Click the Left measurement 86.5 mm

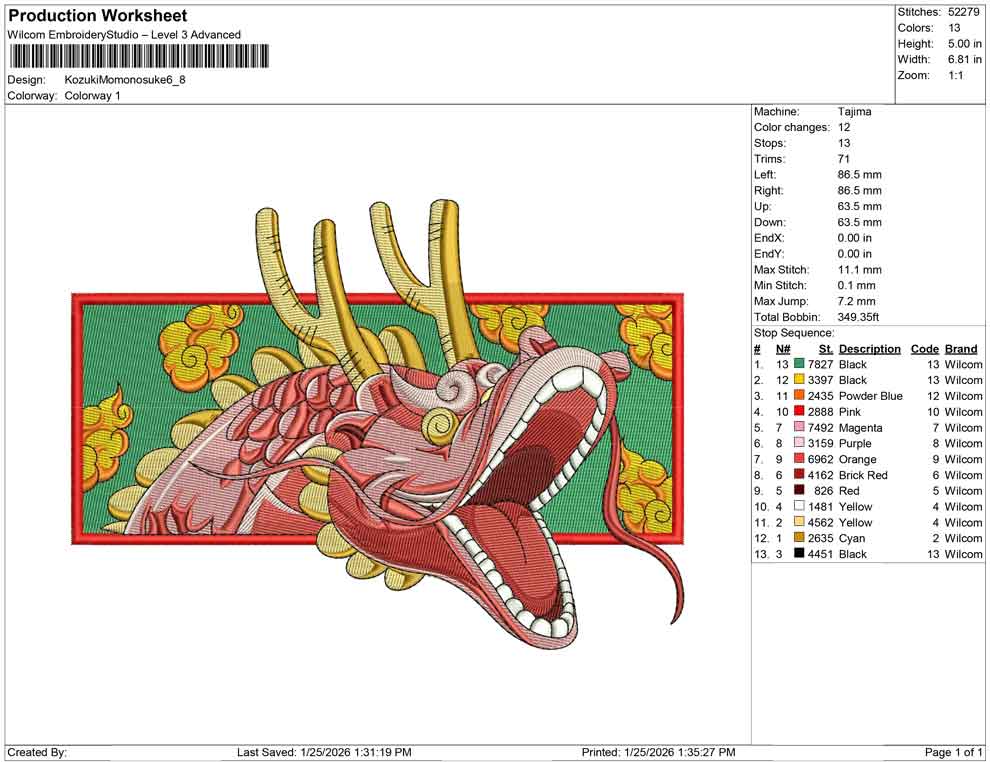[859, 175]
